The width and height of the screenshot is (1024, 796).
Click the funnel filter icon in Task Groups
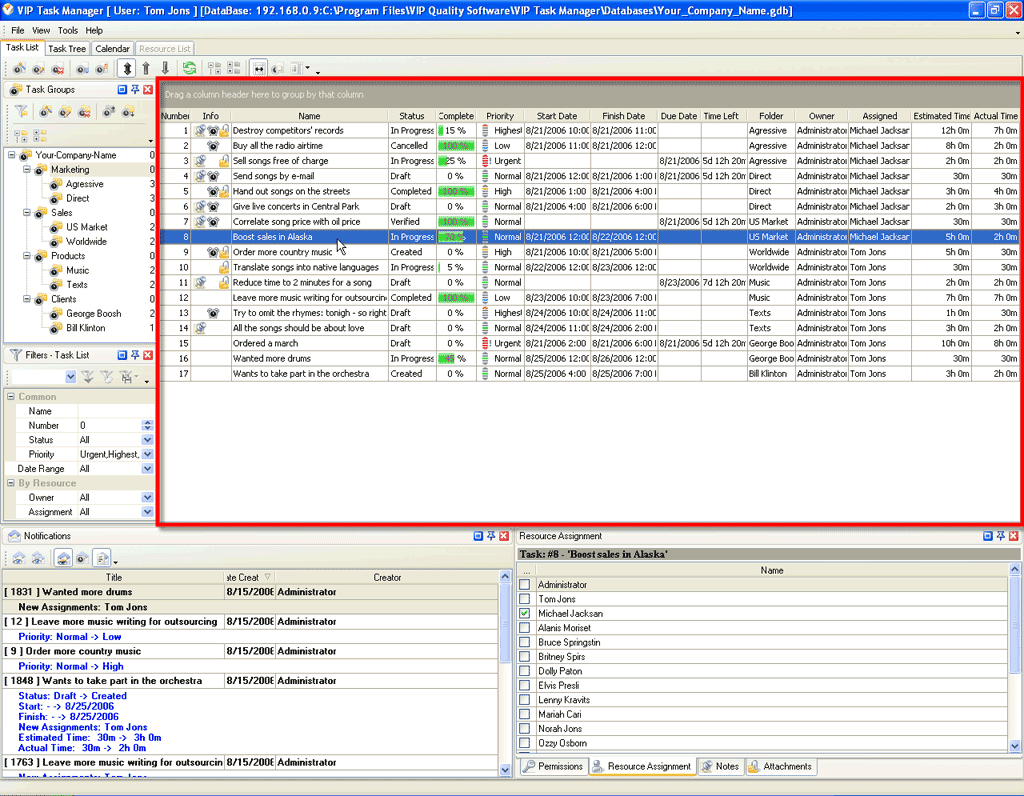21,112
